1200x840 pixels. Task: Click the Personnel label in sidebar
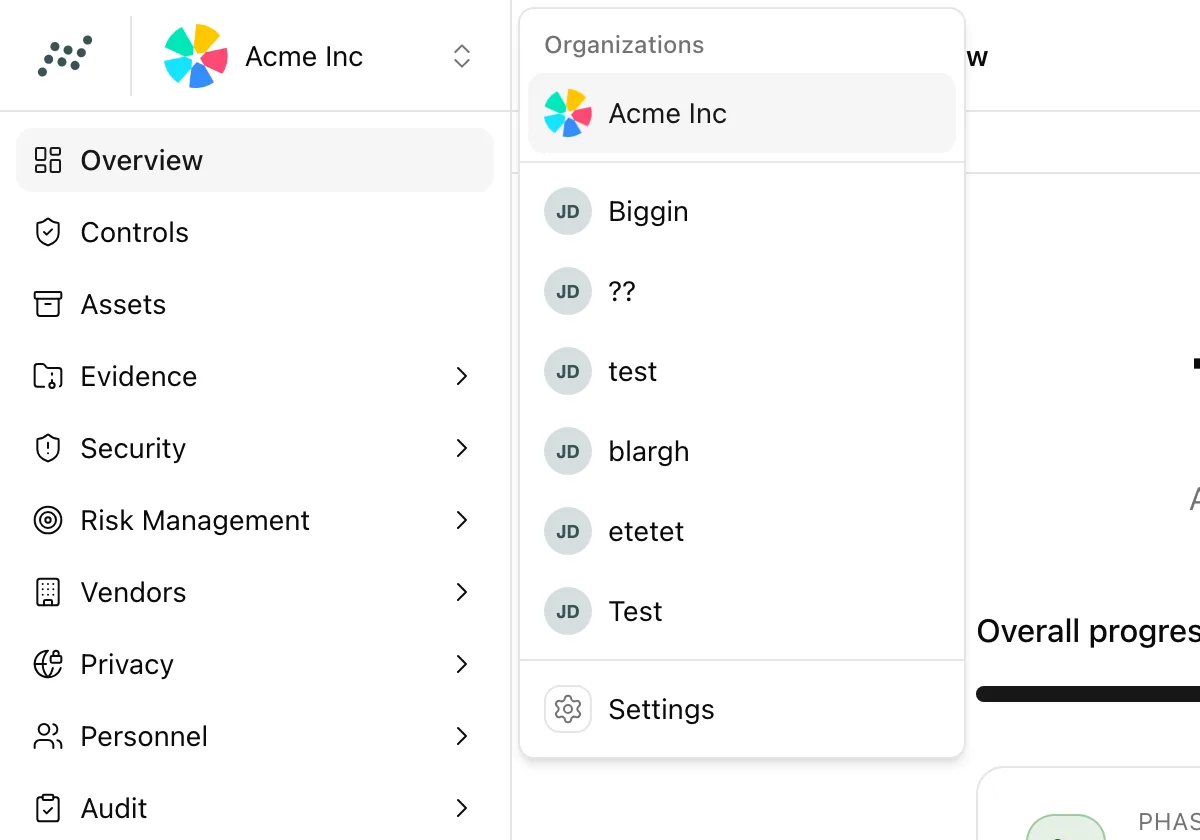[x=144, y=736]
